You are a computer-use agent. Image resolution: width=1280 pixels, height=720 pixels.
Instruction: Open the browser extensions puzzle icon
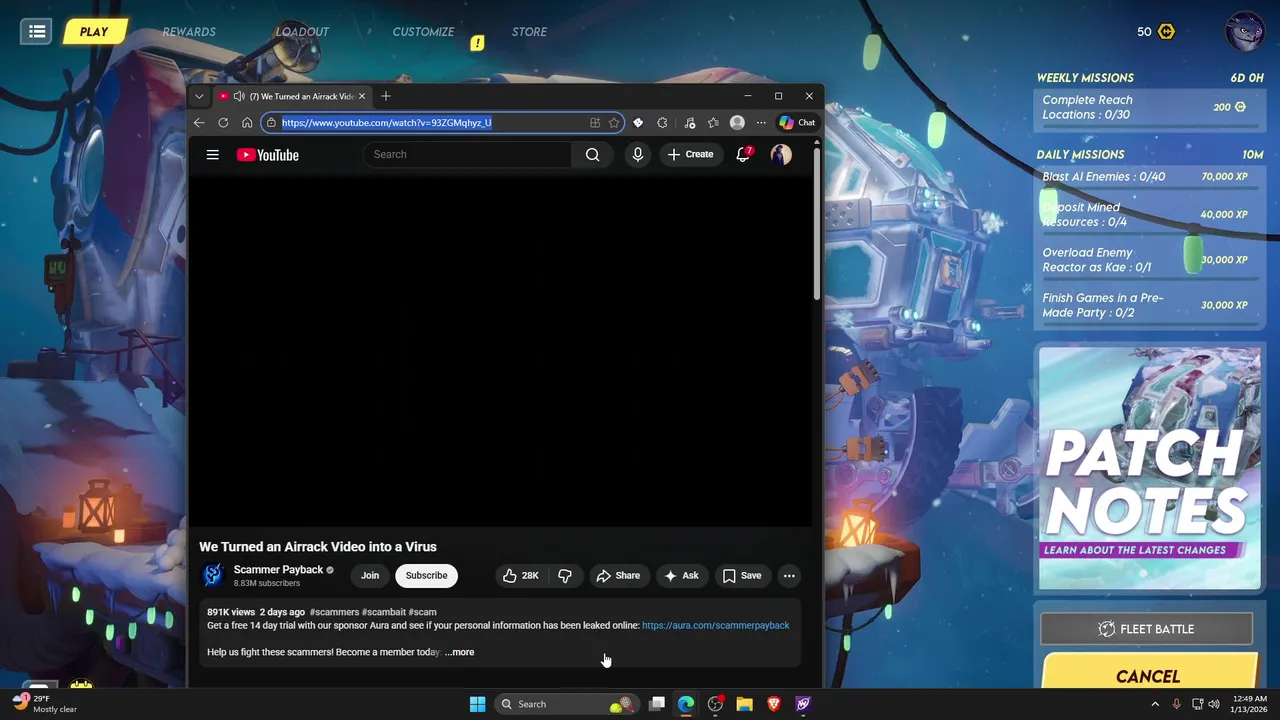[x=662, y=123]
